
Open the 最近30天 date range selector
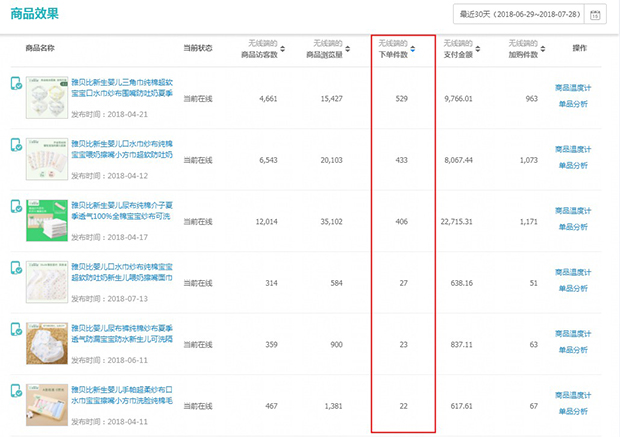(x=519, y=15)
